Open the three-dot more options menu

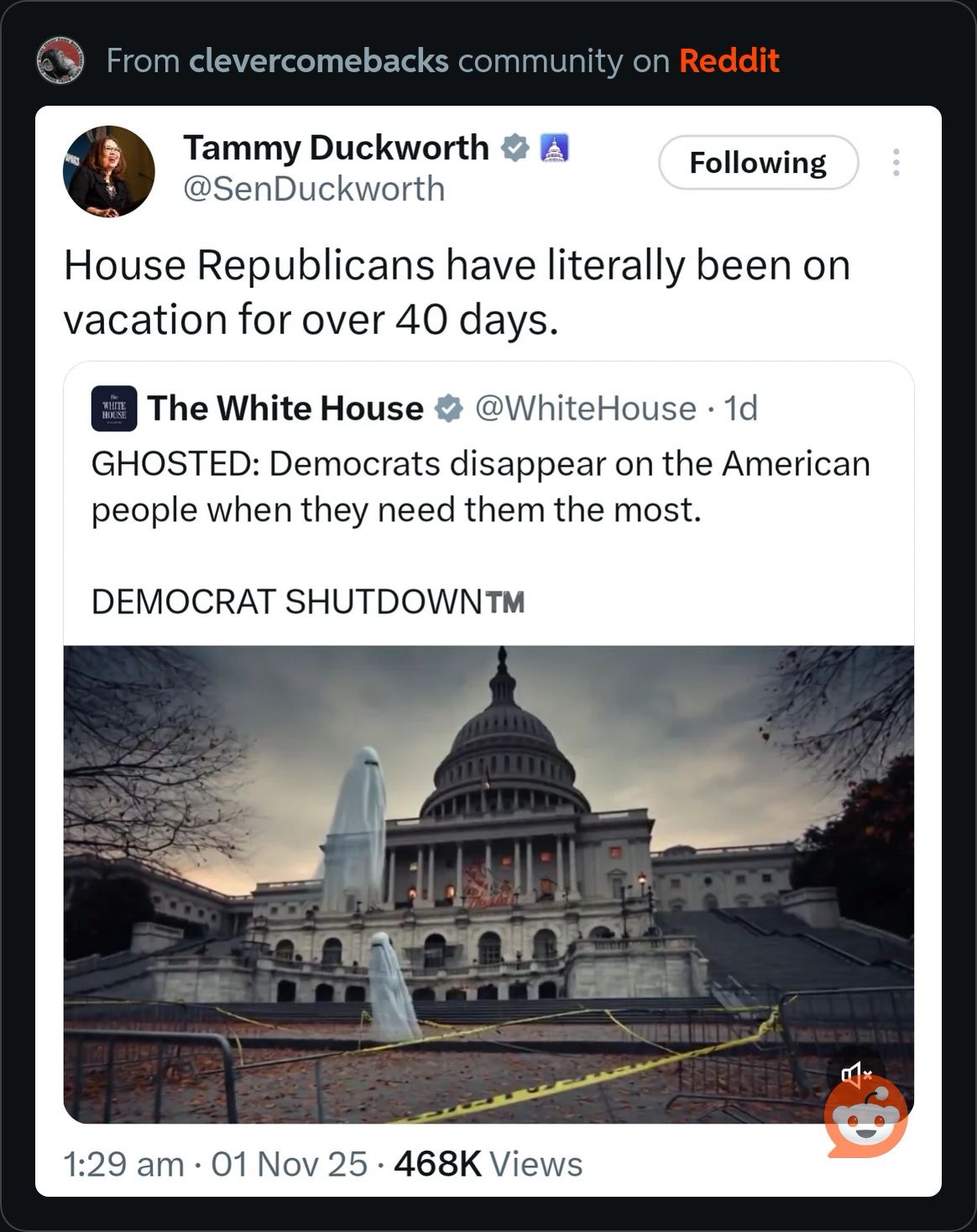pyautogui.click(x=896, y=162)
